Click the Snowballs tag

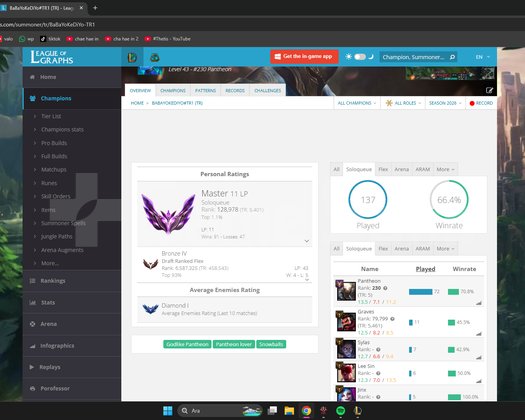pos(271,344)
